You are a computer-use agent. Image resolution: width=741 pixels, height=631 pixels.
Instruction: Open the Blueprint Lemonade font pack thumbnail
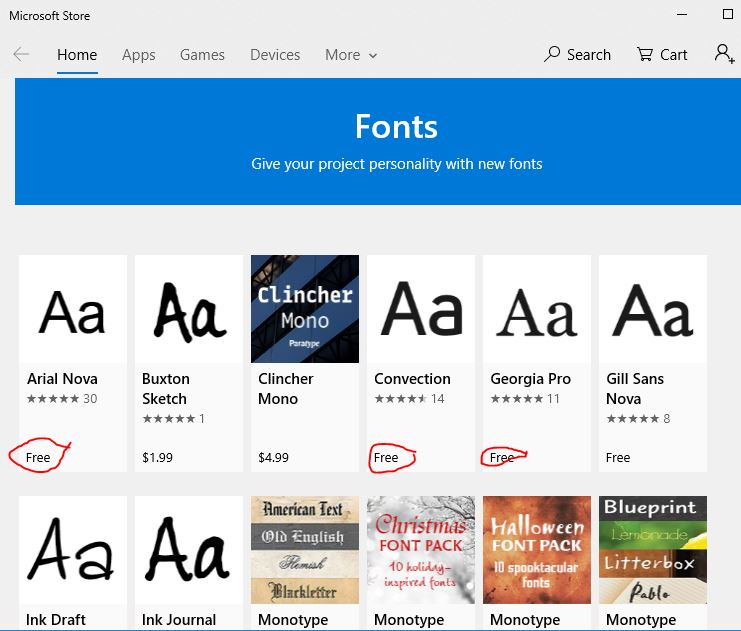[x=653, y=550]
